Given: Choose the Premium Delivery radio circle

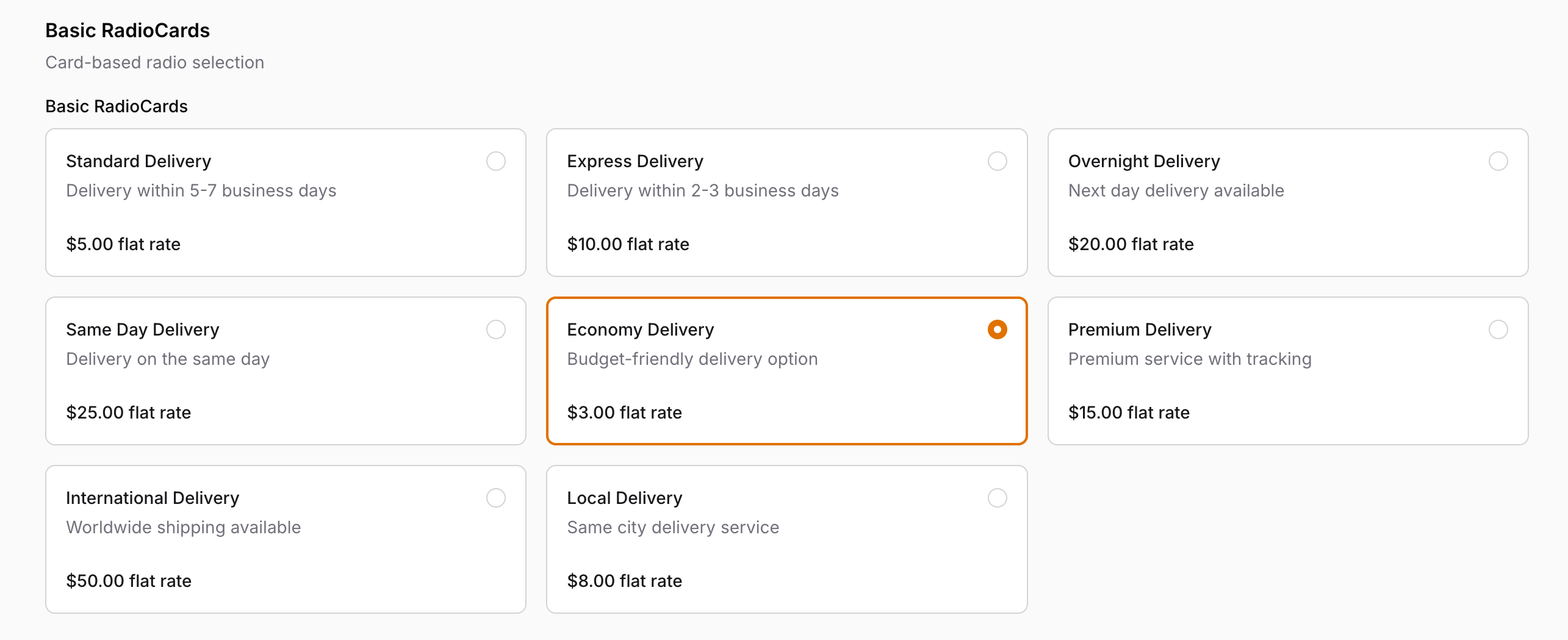Looking at the screenshot, I should pos(1498,329).
